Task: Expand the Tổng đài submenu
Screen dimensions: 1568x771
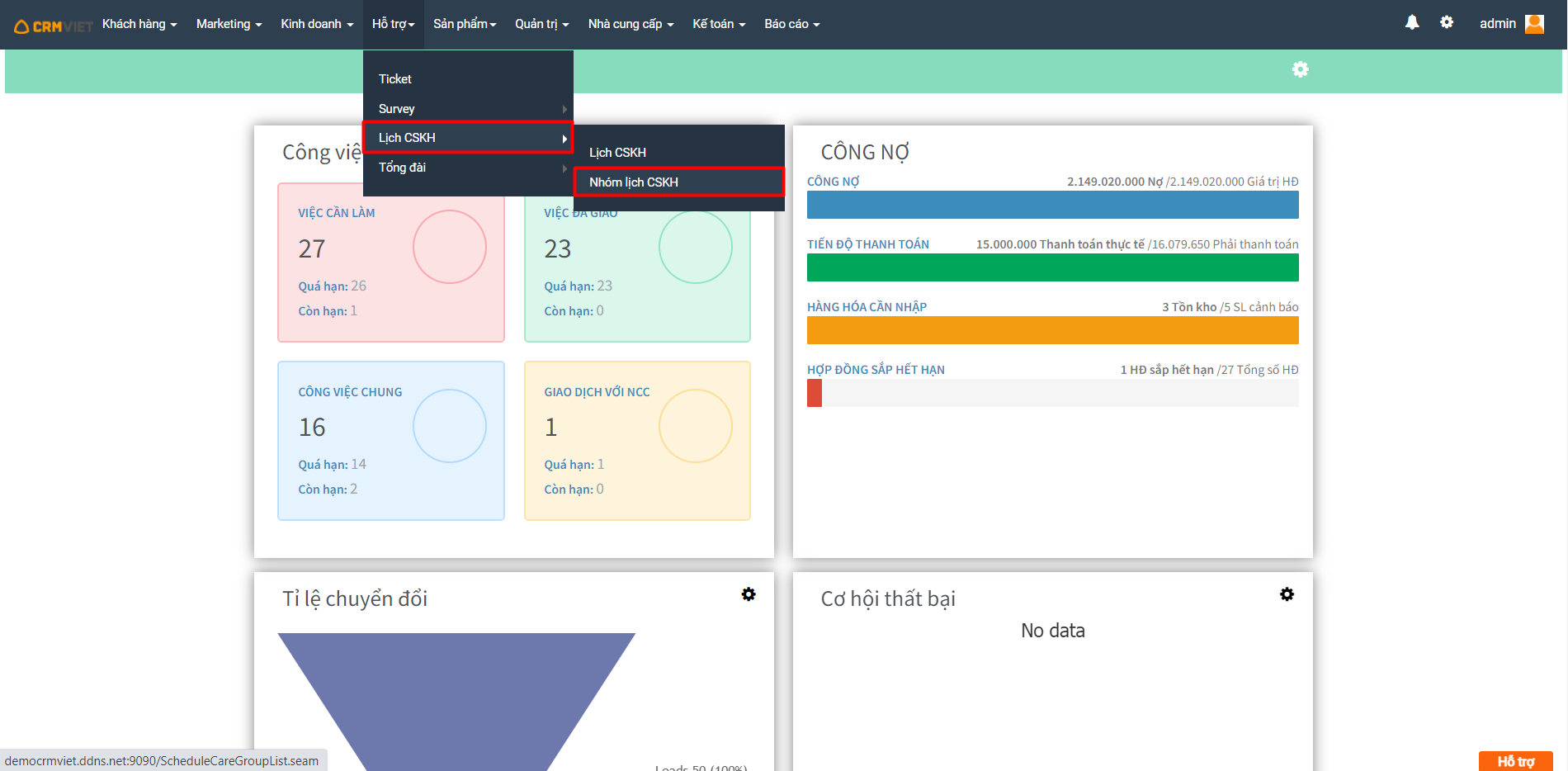Action: (x=468, y=168)
